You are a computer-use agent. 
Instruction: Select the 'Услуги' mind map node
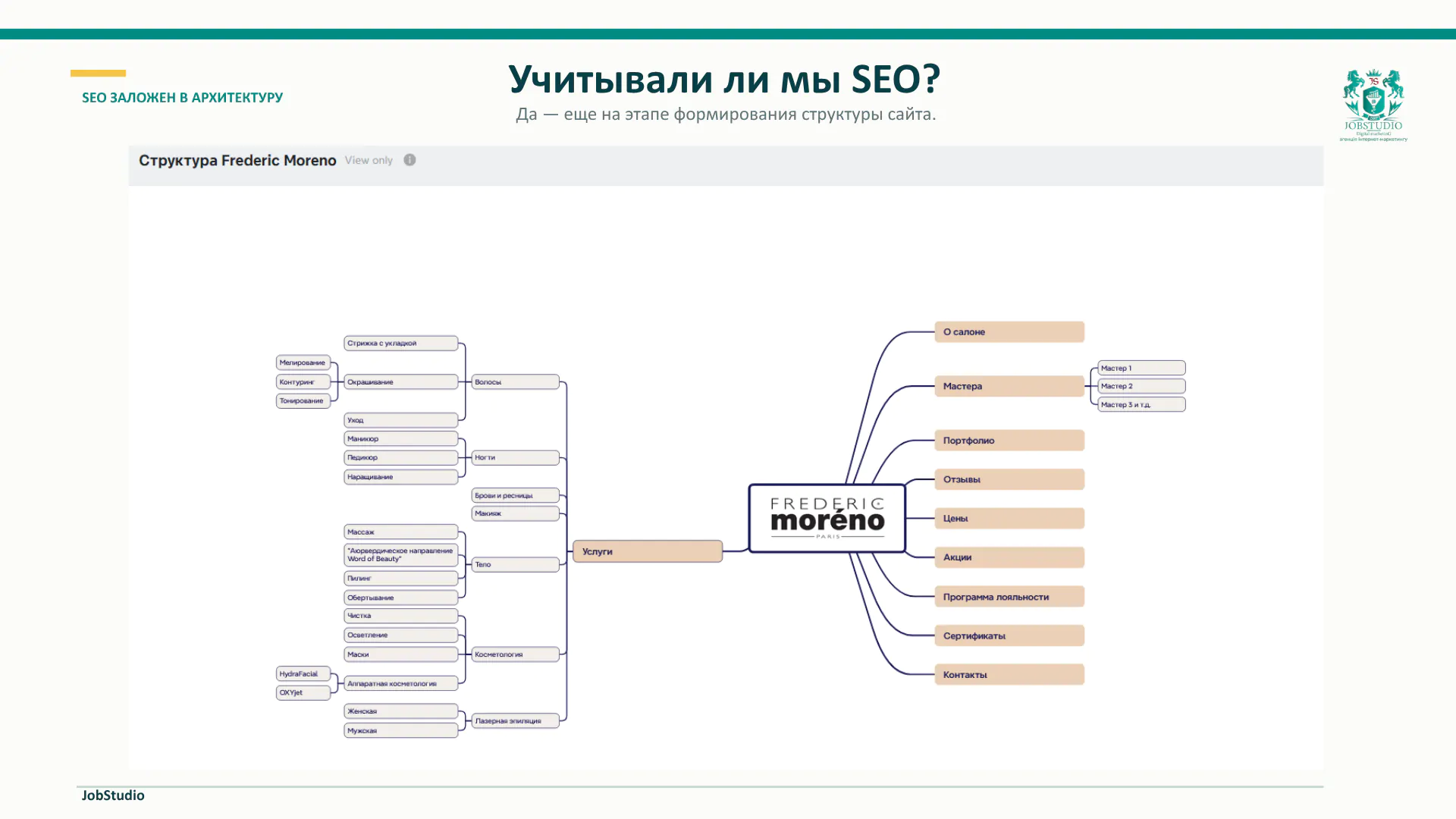coord(648,551)
